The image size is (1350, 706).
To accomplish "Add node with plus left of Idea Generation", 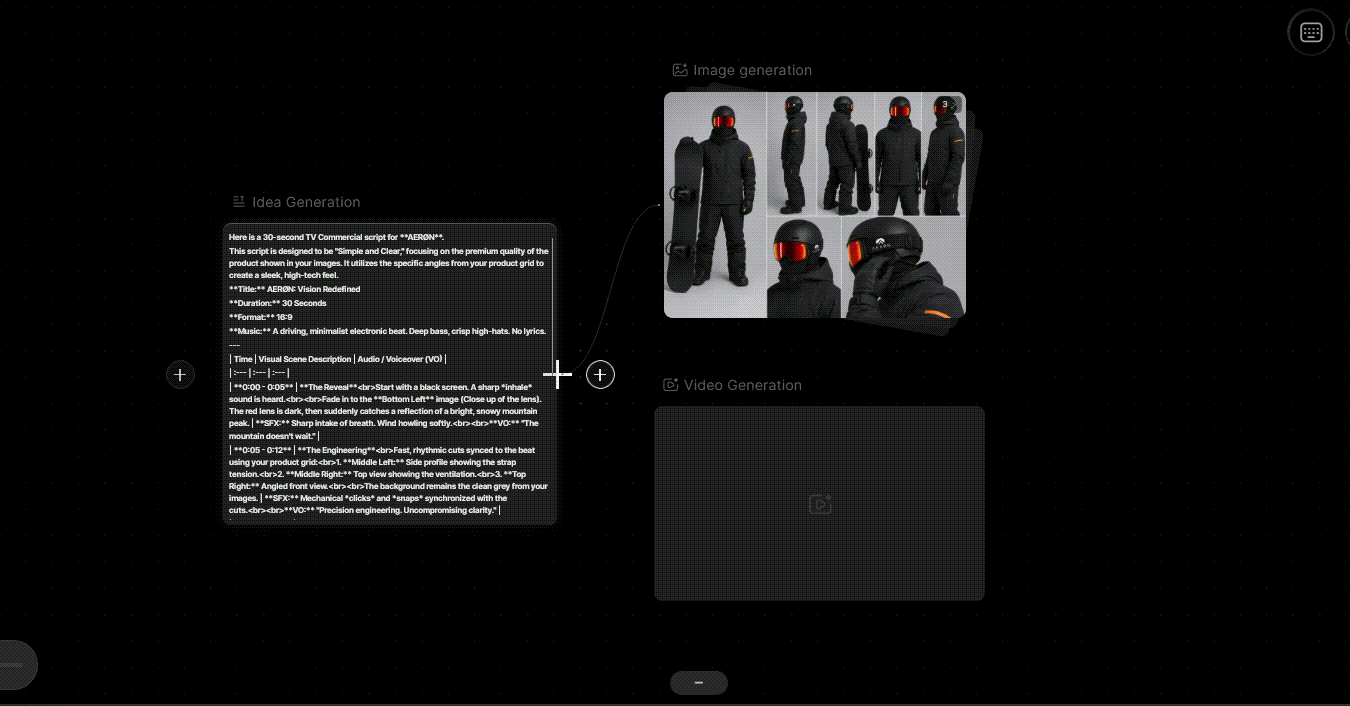I will (x=180, y=375).
